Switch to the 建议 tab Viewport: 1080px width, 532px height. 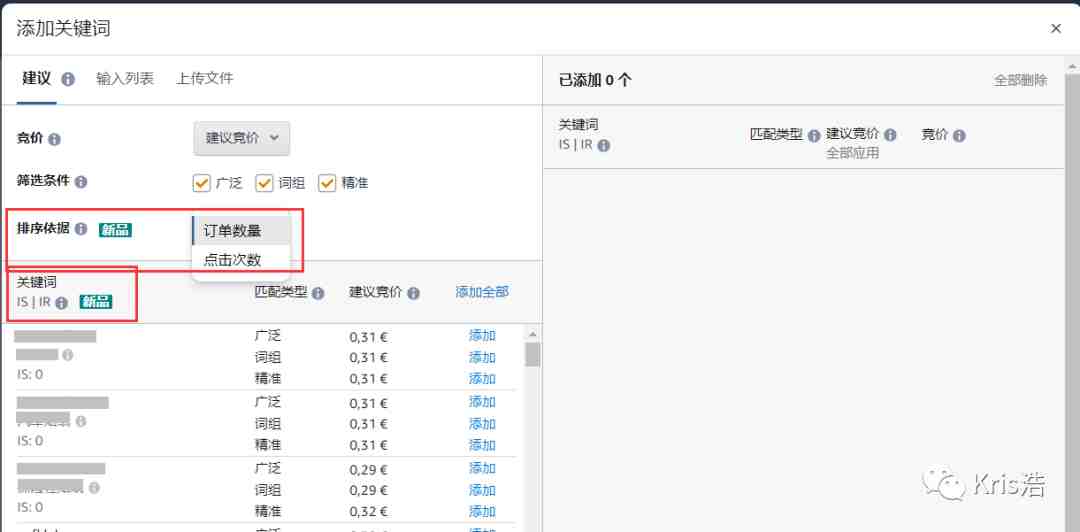pos(37,79)
